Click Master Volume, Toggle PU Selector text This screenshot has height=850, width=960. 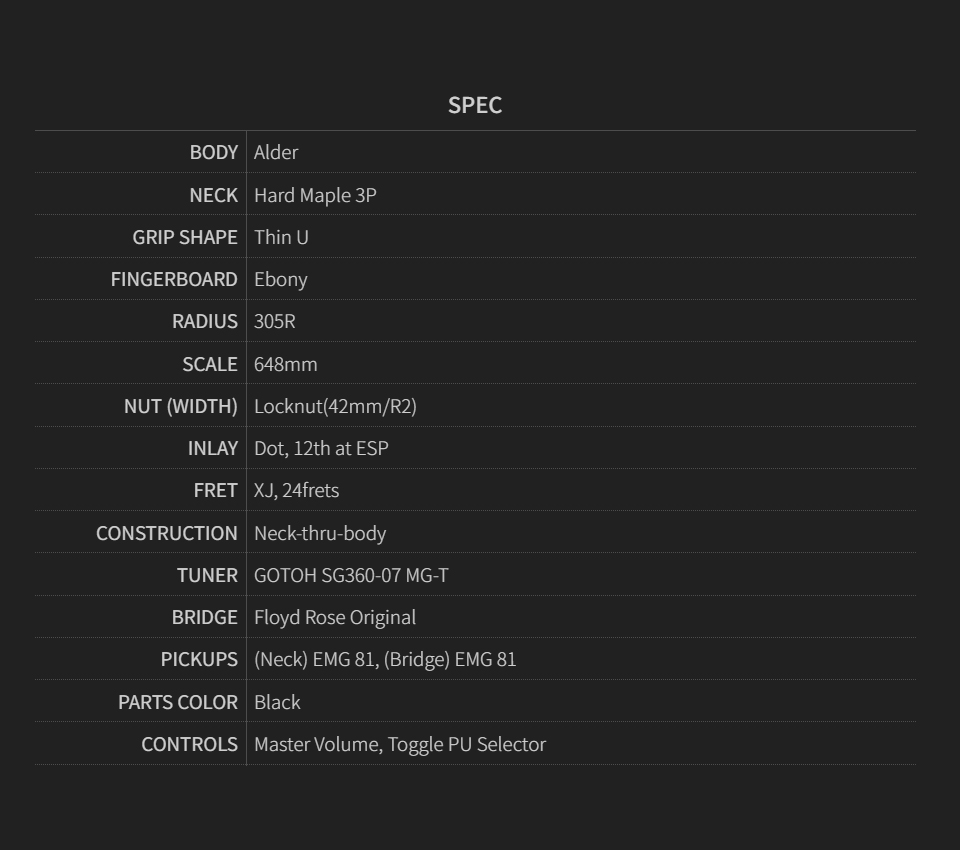pos(400,744)
